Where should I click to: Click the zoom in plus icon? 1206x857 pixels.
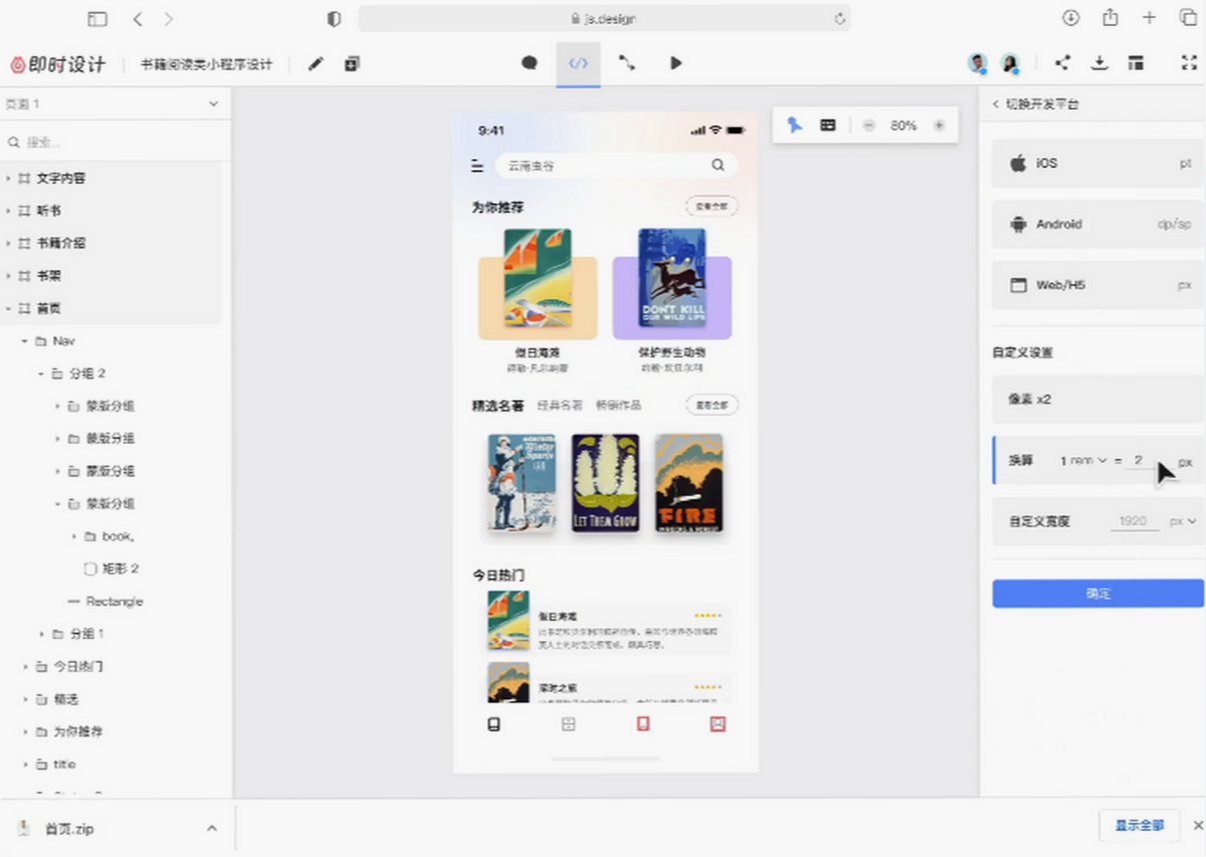(938, 125)
